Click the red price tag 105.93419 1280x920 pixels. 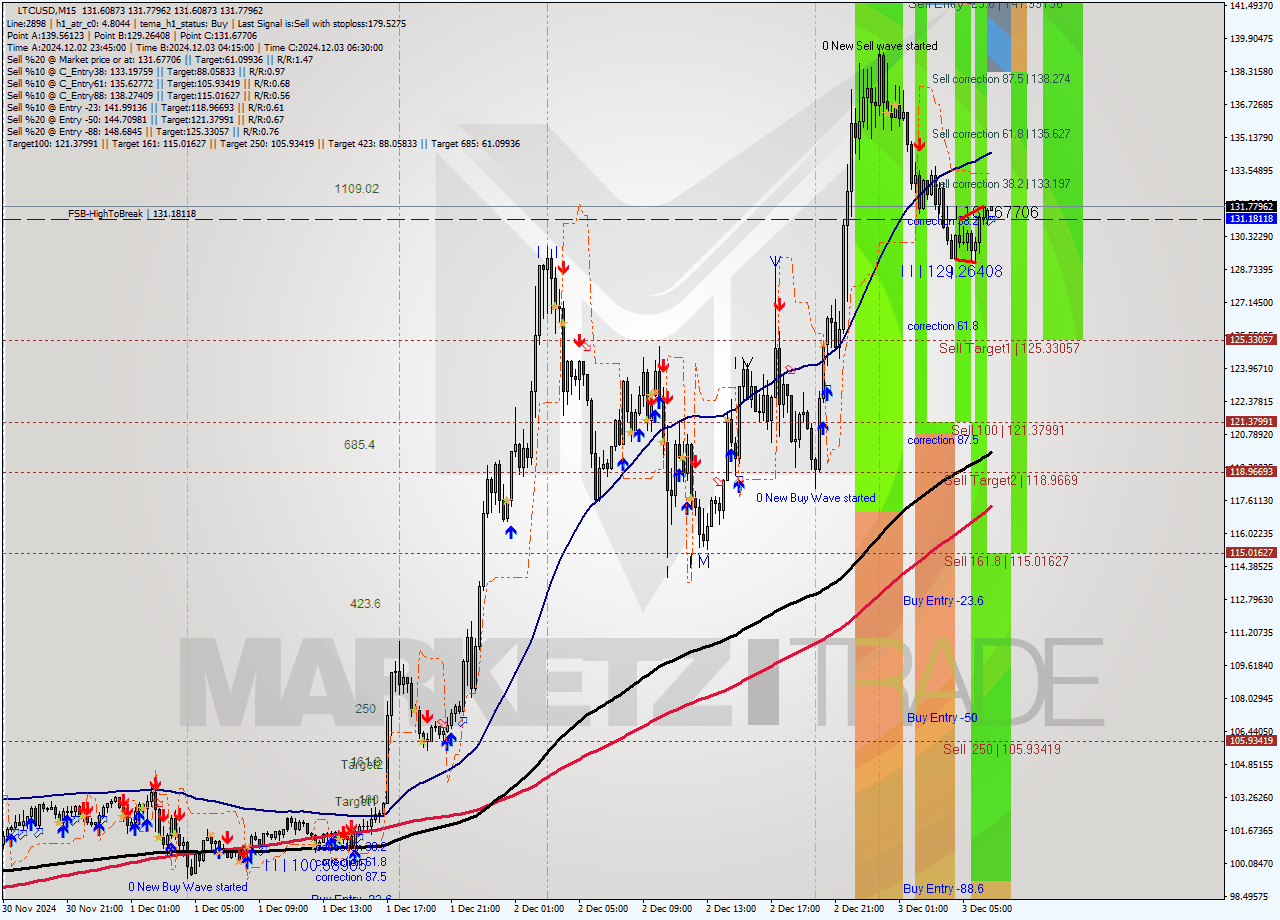click(x=1251, y=740)
